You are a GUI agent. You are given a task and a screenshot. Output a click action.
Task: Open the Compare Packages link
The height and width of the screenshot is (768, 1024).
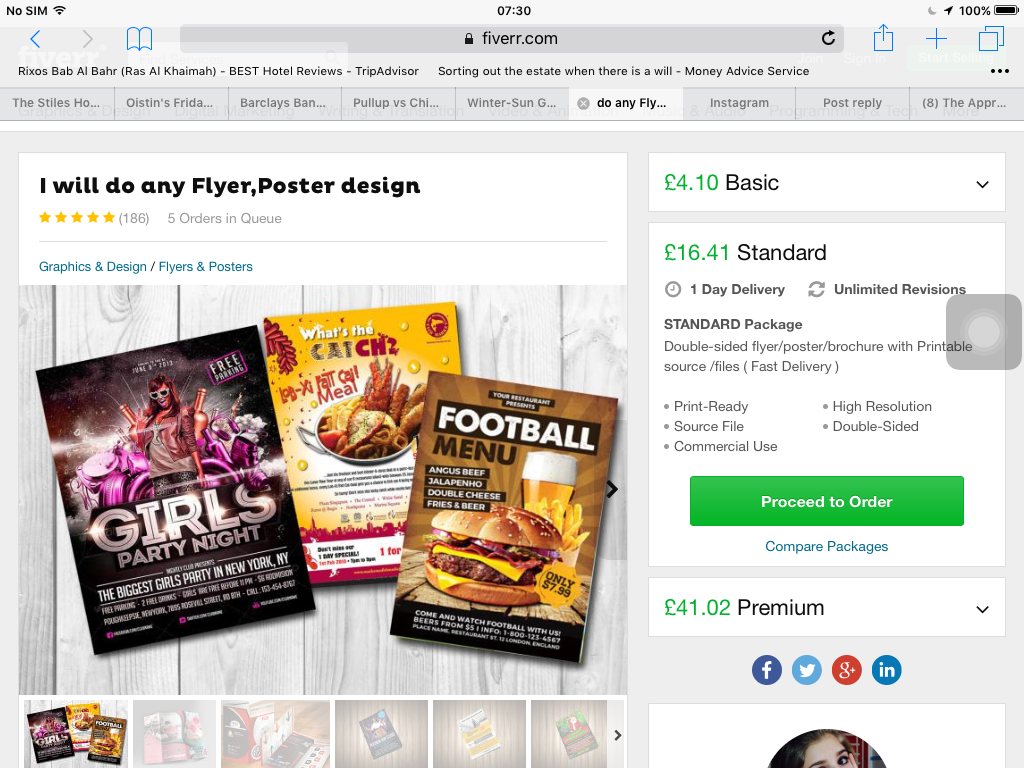pyautogui.click(x=826, y=546)
